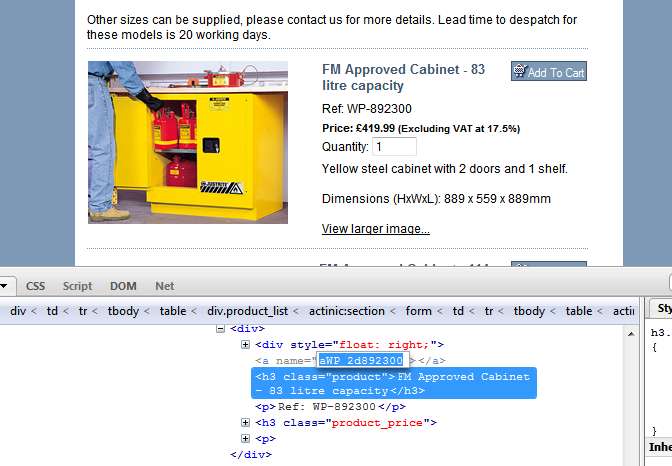Open the Net tab
672x466 pixels.
(164, 286)
